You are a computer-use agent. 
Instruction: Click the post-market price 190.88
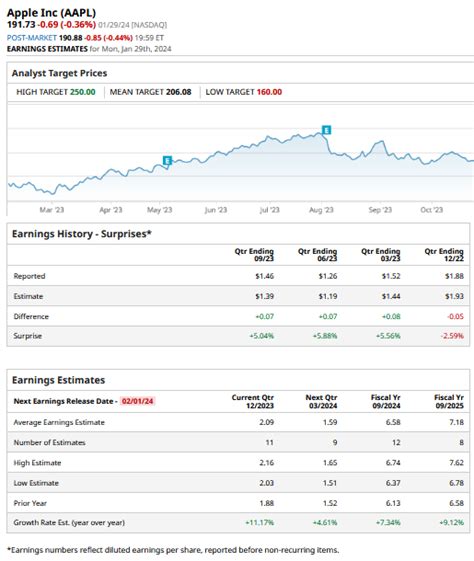pos(70,38)
